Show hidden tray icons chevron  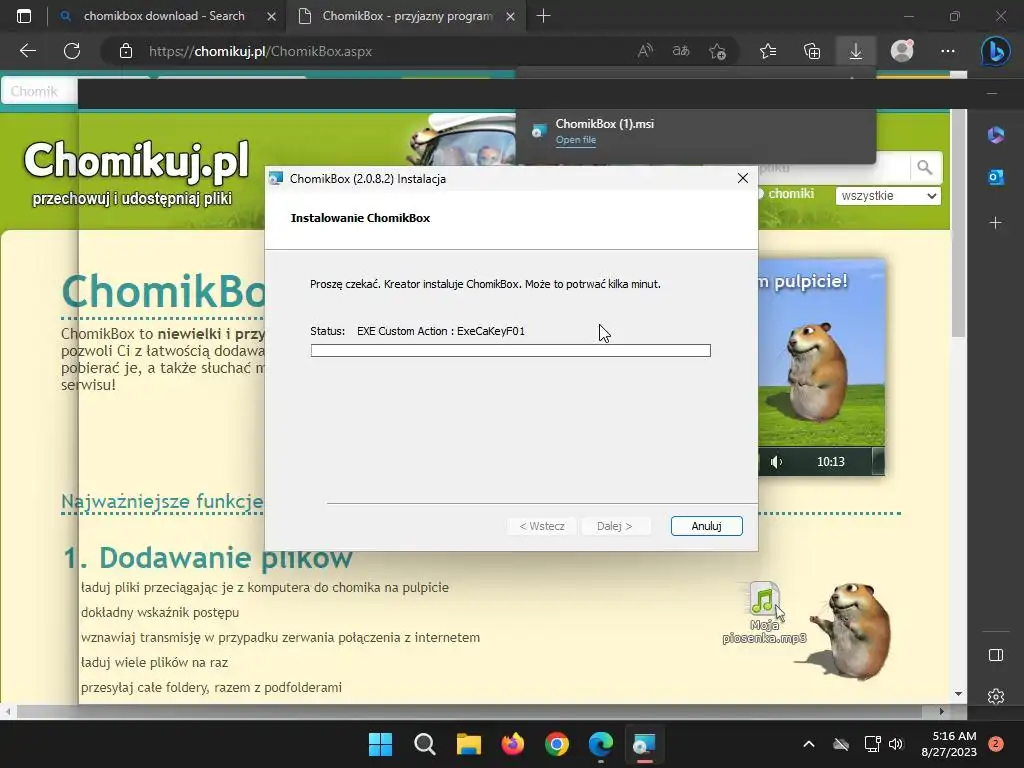(x=808, y=744)
